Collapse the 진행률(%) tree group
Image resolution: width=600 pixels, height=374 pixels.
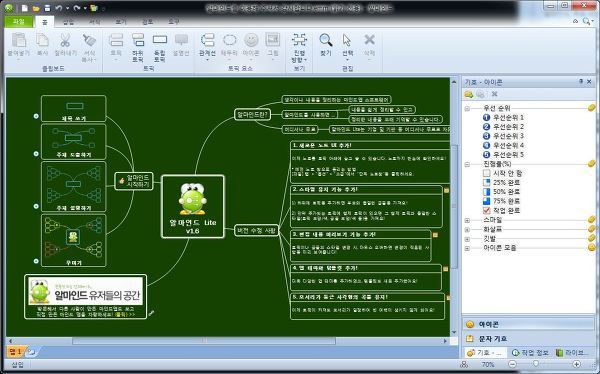coord(467,164)
